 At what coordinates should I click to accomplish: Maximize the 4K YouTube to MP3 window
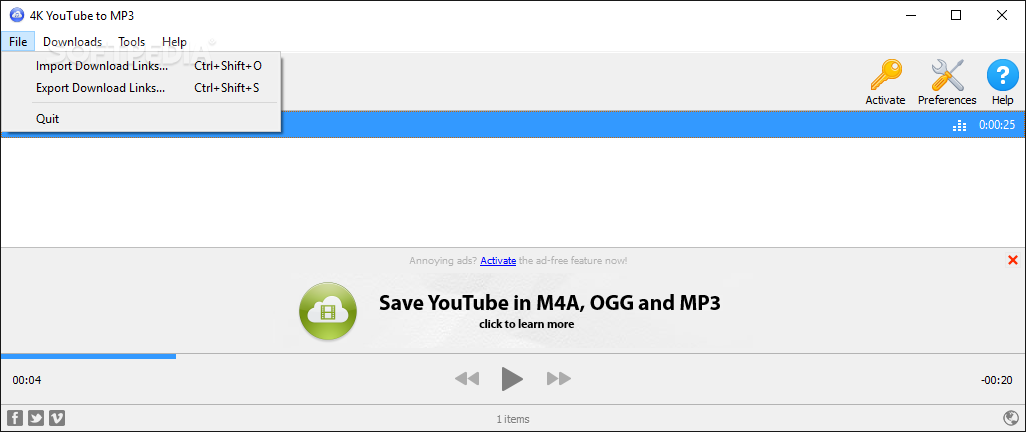pyautogui.click(x=956, y=15)
